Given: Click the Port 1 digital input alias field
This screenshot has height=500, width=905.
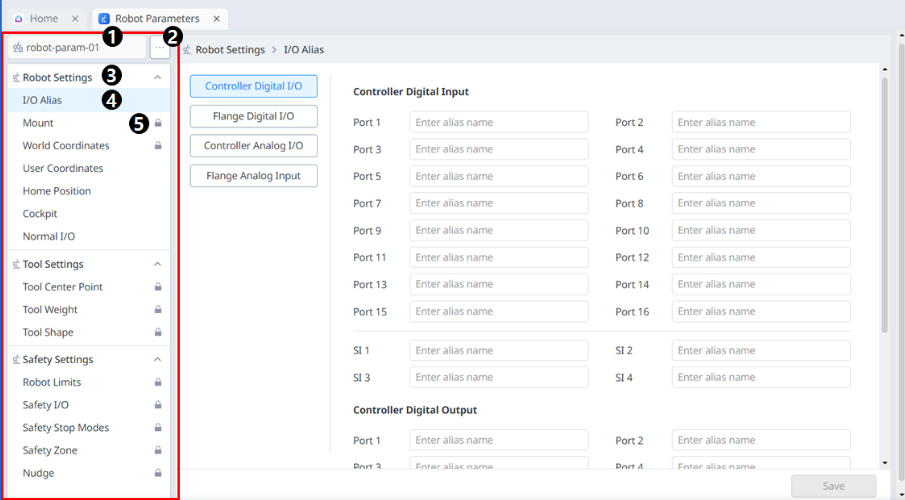Looking at the screenshot, I should (498, 122).
